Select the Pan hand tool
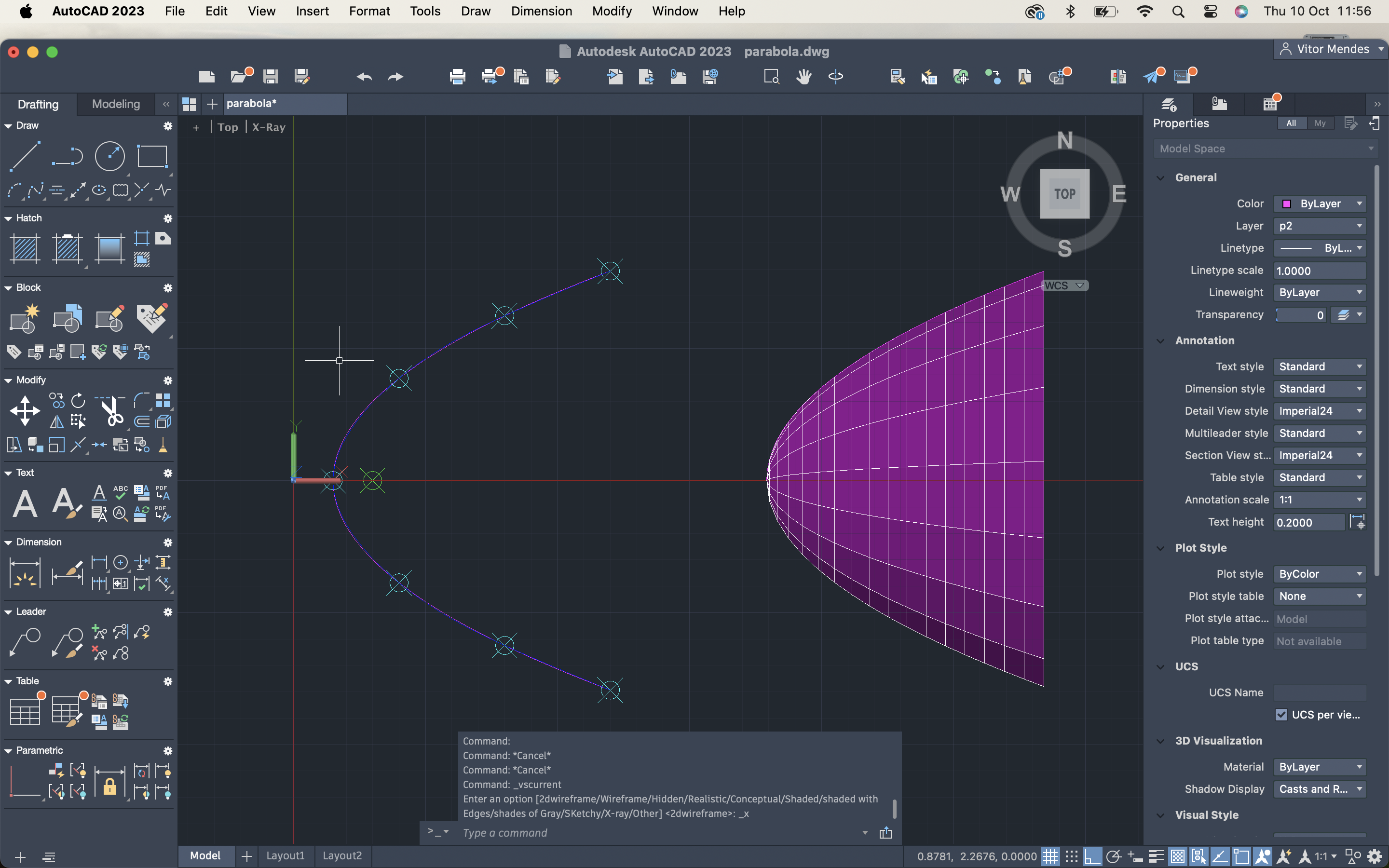Screen dimensions: 1389x868 (x=803, y=76)
